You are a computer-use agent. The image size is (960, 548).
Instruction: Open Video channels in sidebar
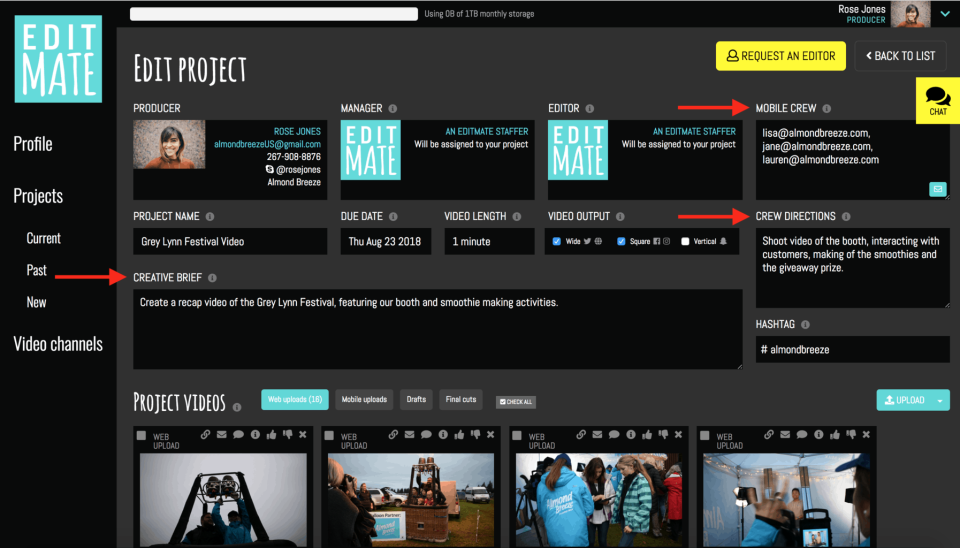[58, 344]
